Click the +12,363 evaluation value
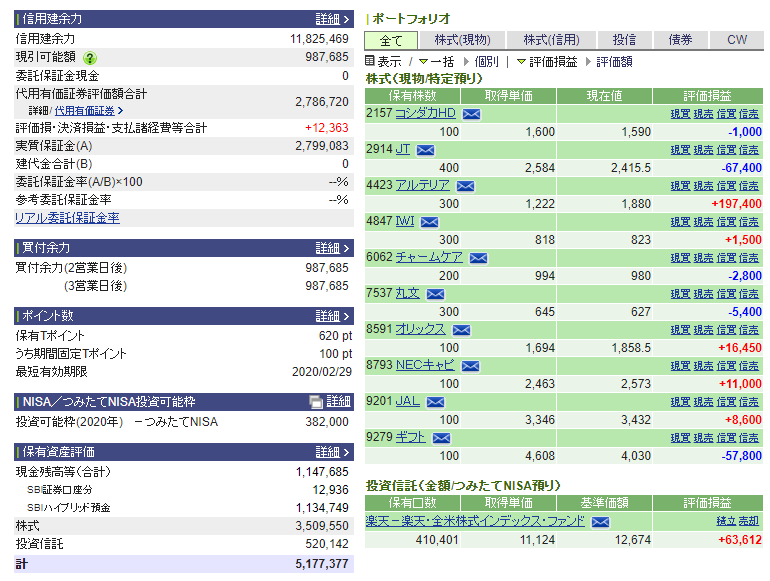 327,128
